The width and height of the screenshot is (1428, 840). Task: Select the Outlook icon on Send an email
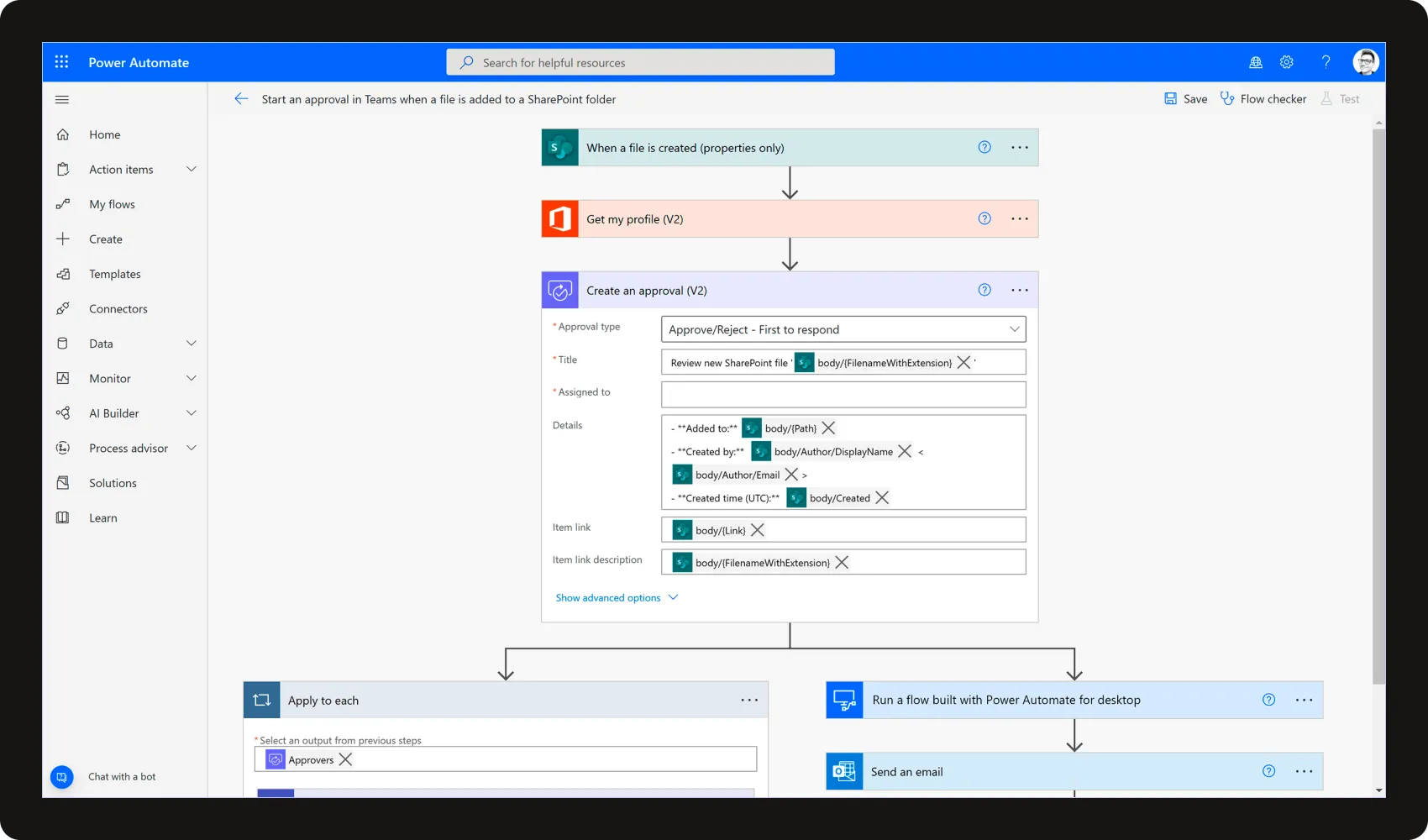point(844,771)
